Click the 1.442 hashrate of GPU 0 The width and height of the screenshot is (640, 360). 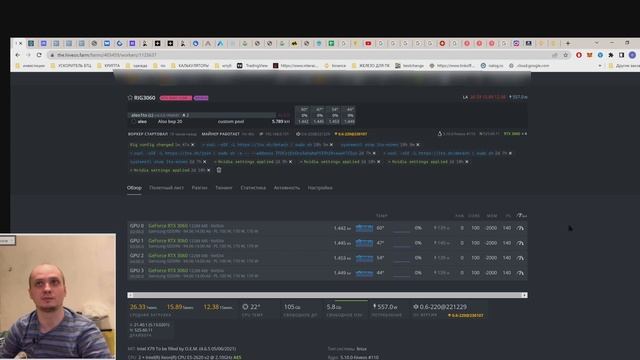coord(342,228)
